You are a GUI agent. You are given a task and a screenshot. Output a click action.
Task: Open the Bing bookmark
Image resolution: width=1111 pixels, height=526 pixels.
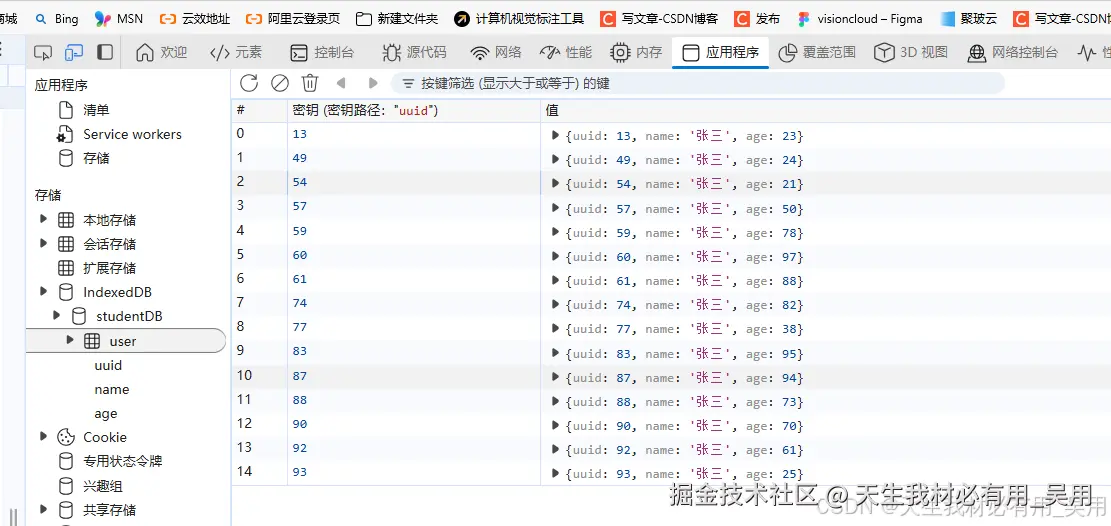tap(57, 18)
